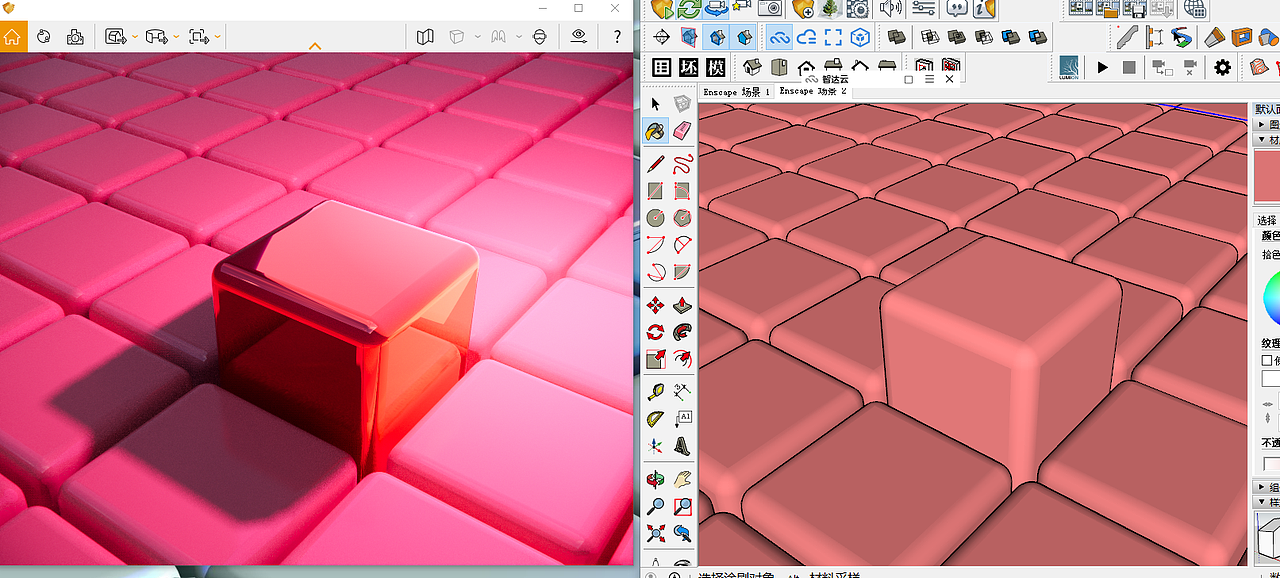This screenshot has height=578, width=1280.
Task: Select the SketchUp Select arrow tool
Action: pyautogui.click(x=656, y=104)
